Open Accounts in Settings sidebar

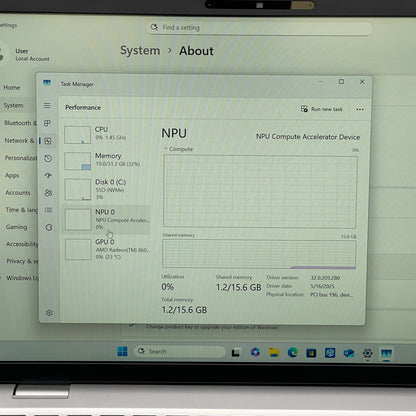(x=18, y=193)
